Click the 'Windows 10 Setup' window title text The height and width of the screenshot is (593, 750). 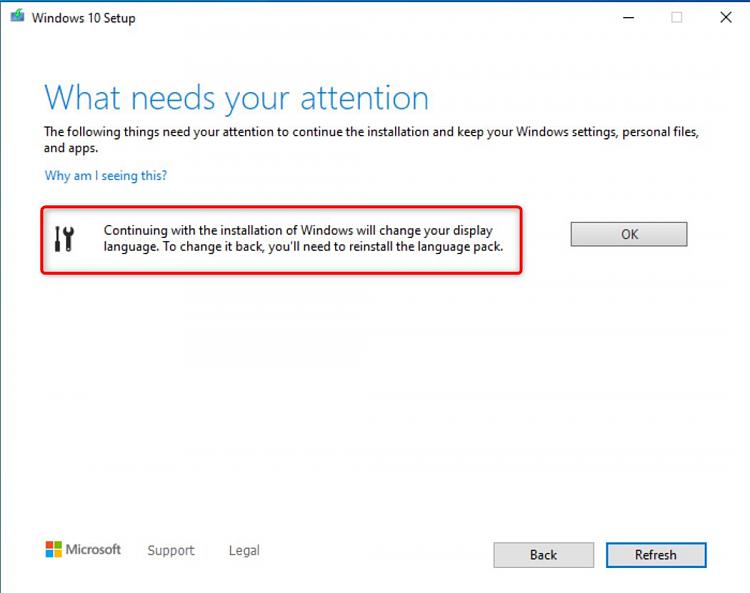[x=84, y=18]
